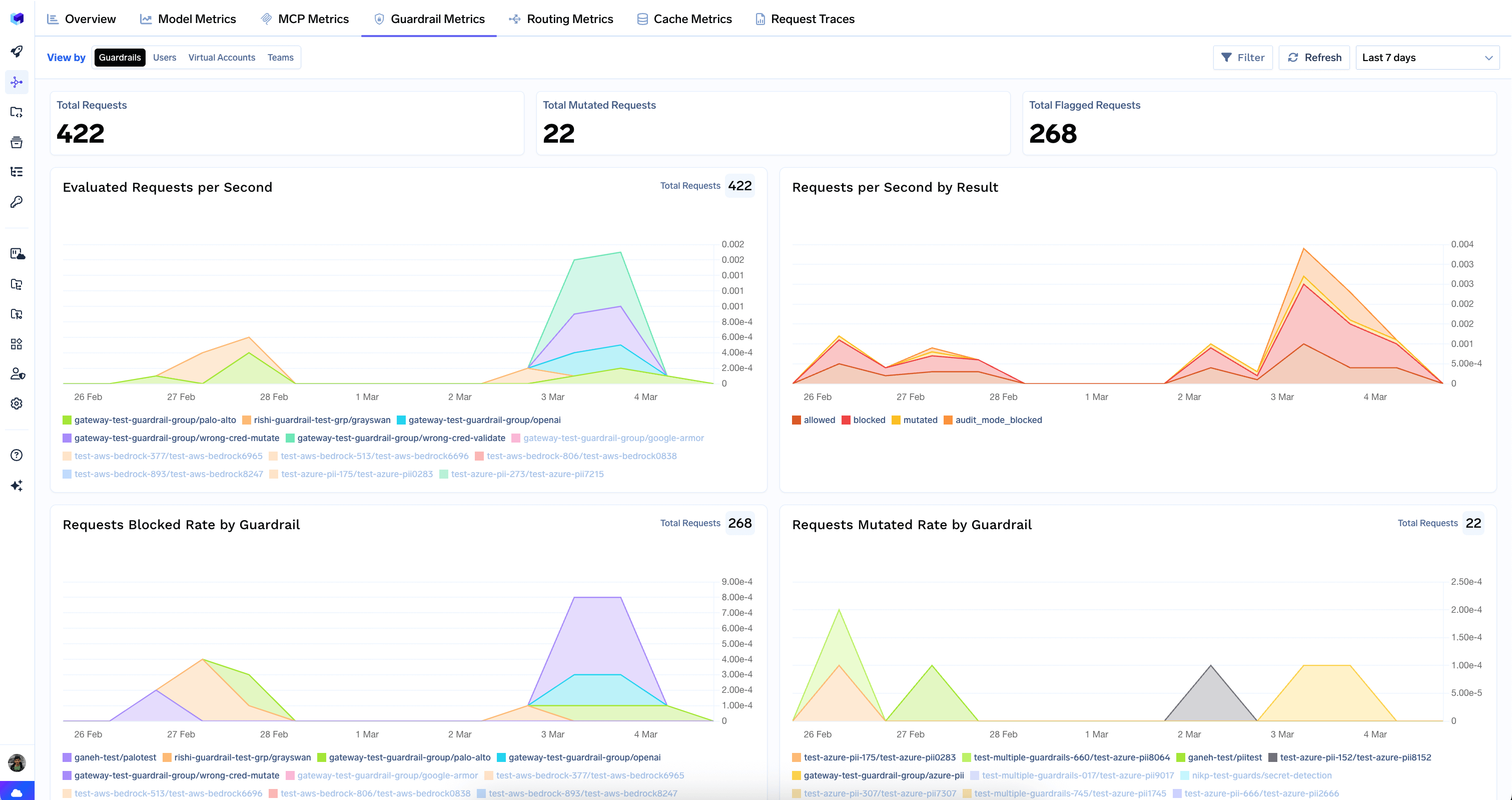Open the help question mark icon
This screenshot has height=800, width=1512.
pyautogui.click(x=17, y=455)
